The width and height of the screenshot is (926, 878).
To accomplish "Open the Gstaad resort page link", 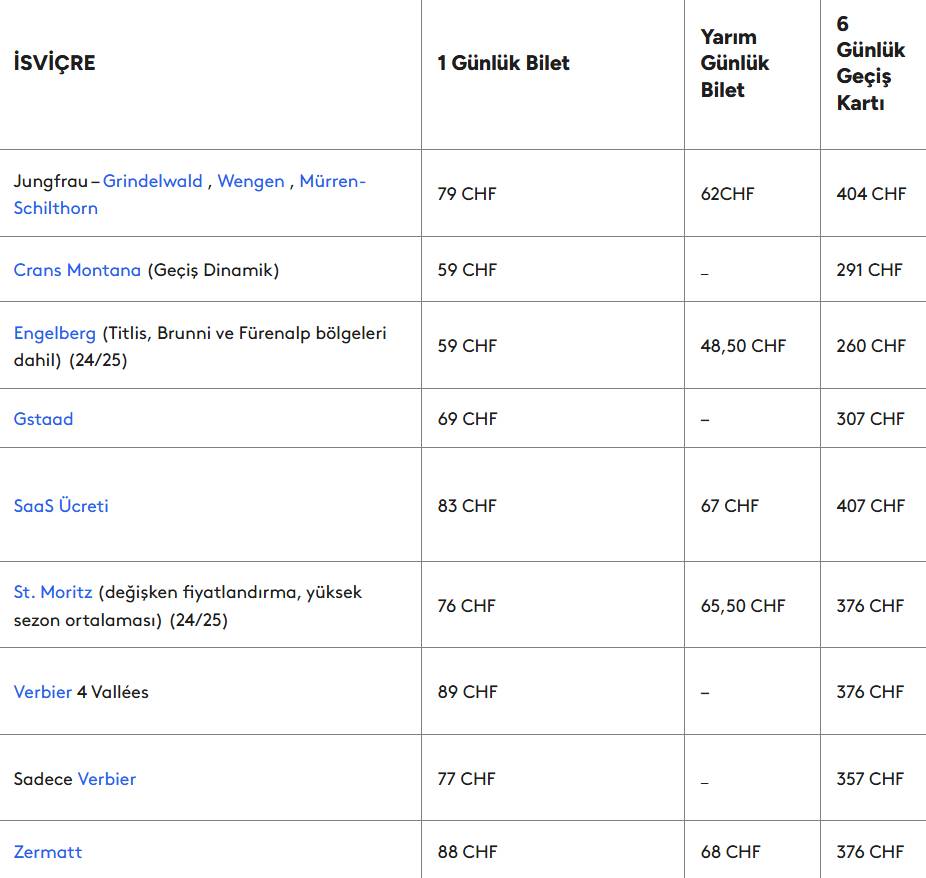I will coord(43,419).
